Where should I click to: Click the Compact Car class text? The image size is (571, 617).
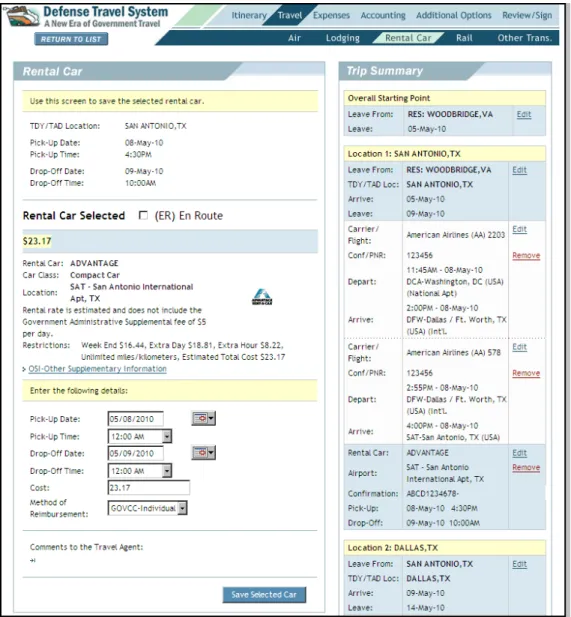[x=95, y=275]
